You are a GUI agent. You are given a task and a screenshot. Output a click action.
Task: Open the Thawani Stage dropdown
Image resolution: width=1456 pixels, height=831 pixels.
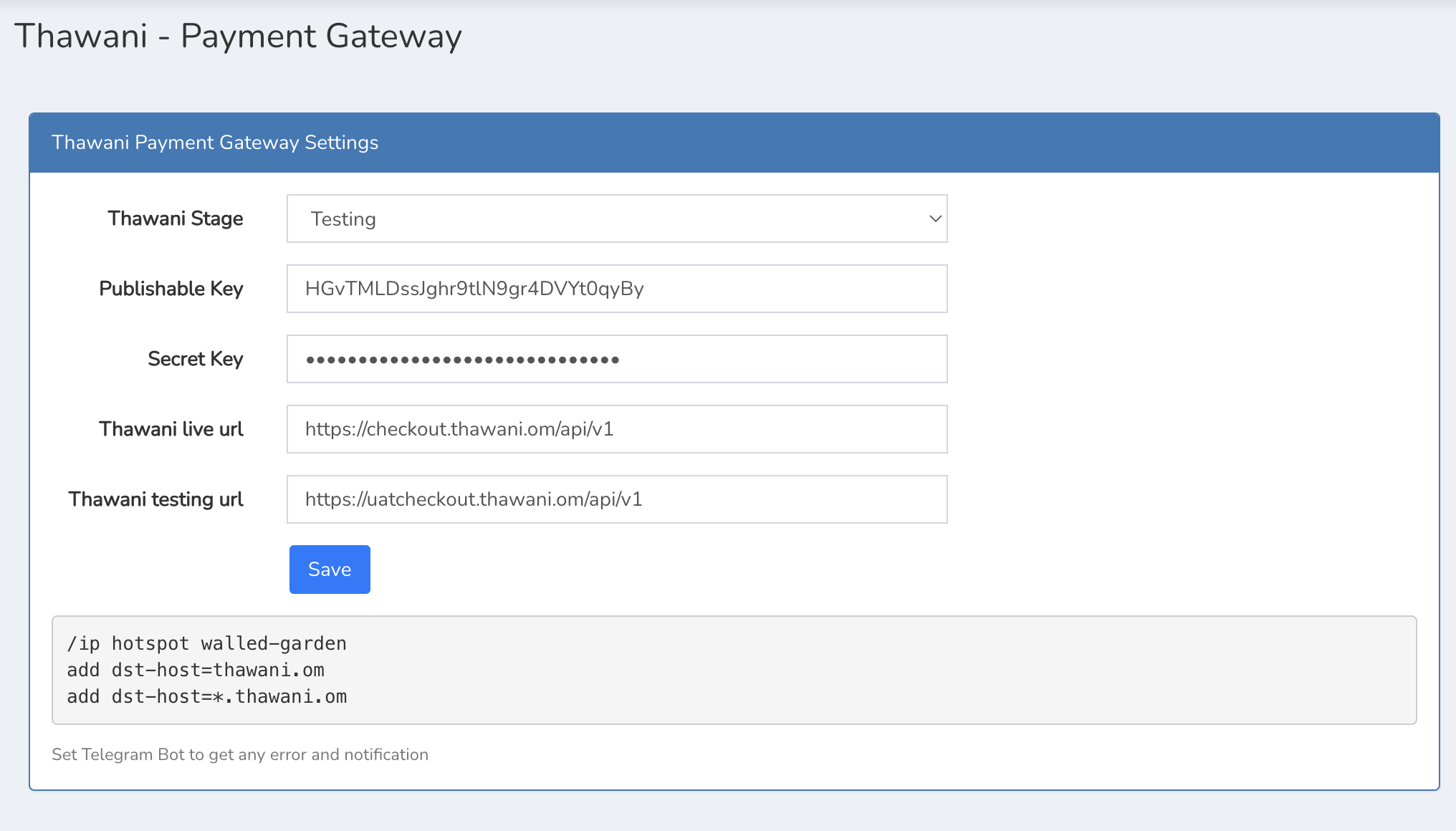tap(616, 218)
